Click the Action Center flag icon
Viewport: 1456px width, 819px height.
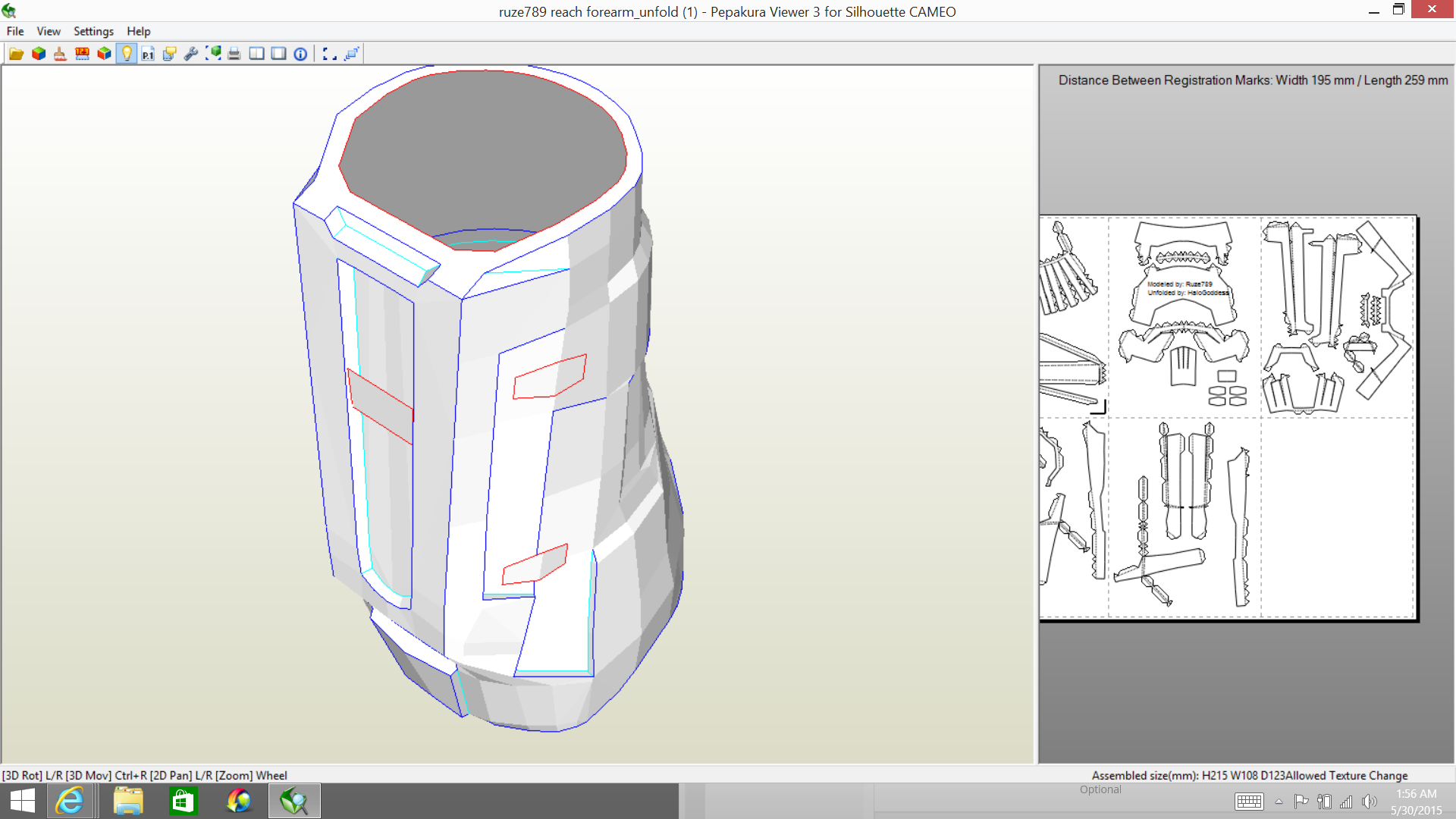[1301, 802]
